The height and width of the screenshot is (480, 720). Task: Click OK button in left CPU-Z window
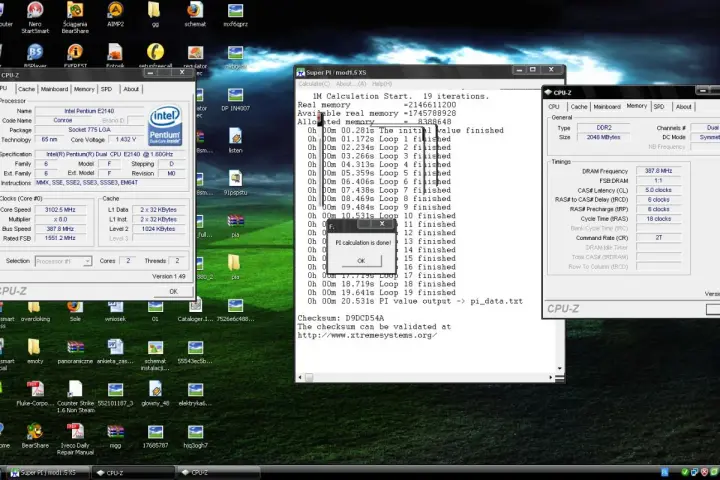[174, 292]
